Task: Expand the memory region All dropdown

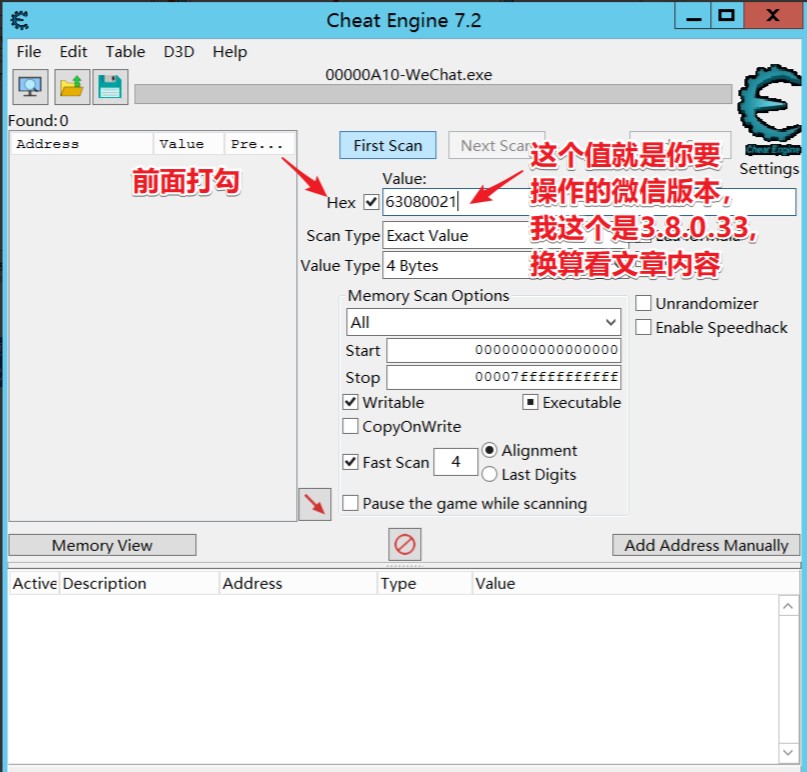Action: click(483, 322)
